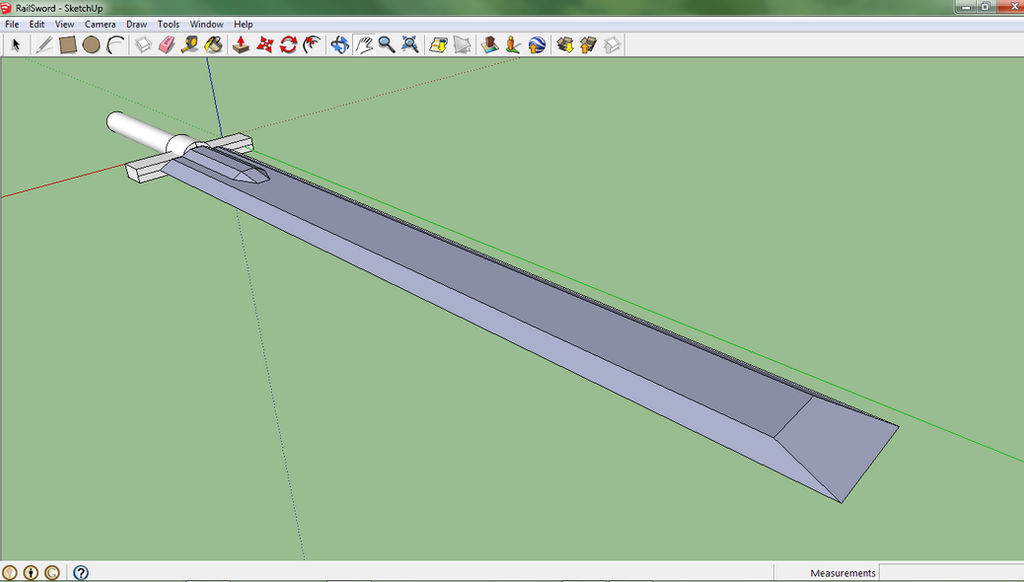Click the first circular status bar icon
Viewport: 1024px width, 582px height.
pos(9,573)
